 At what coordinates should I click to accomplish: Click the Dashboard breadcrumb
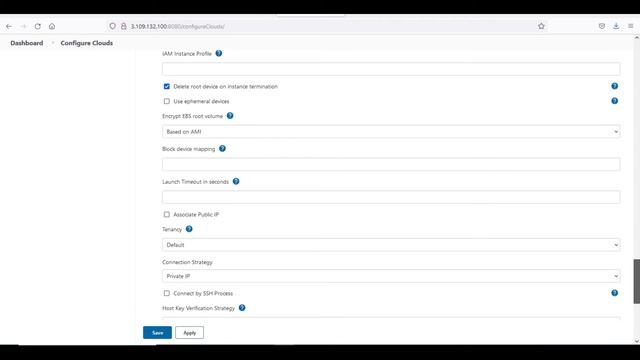click(27, 43)
